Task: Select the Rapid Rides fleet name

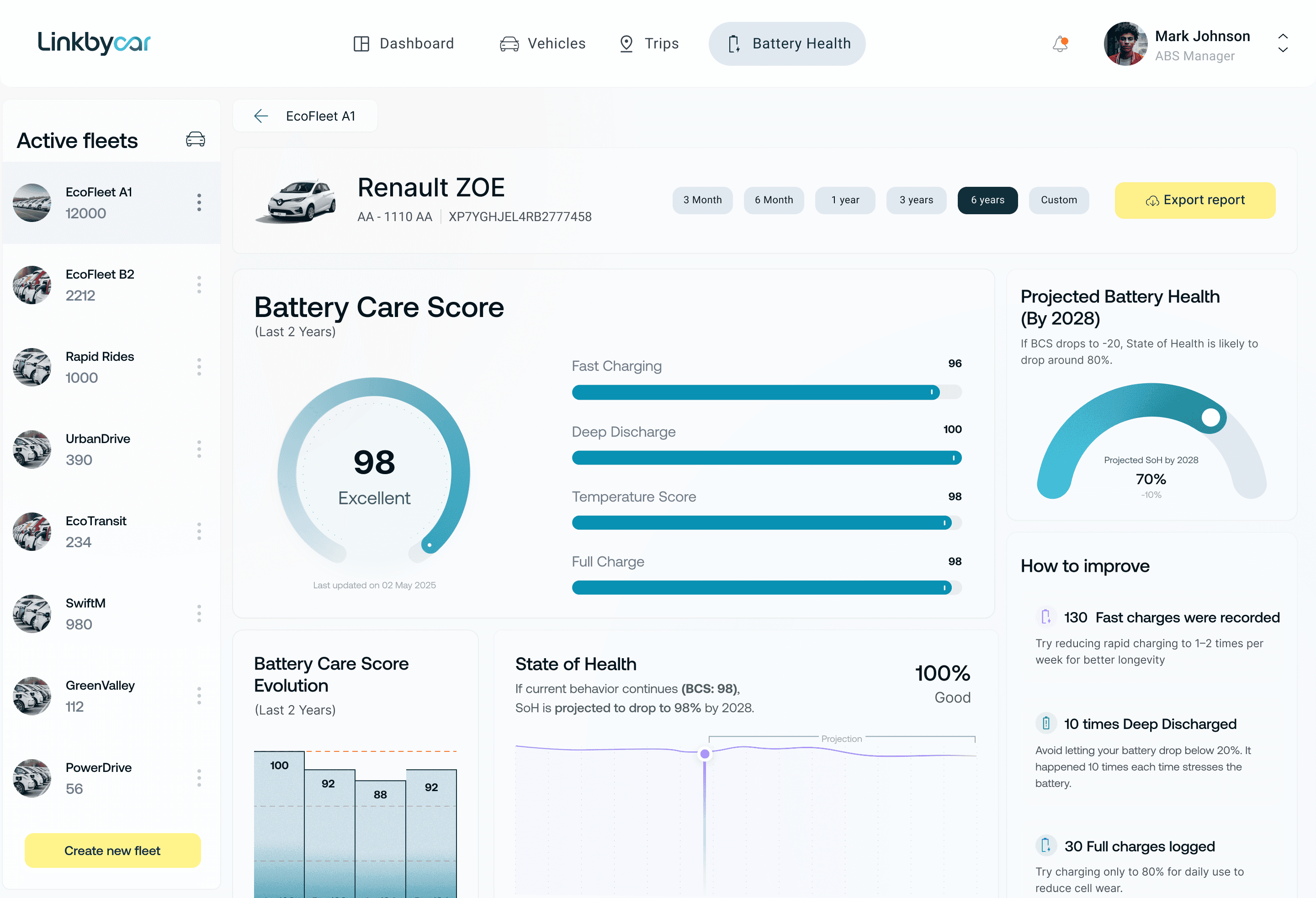Action: tap(100, 356)
